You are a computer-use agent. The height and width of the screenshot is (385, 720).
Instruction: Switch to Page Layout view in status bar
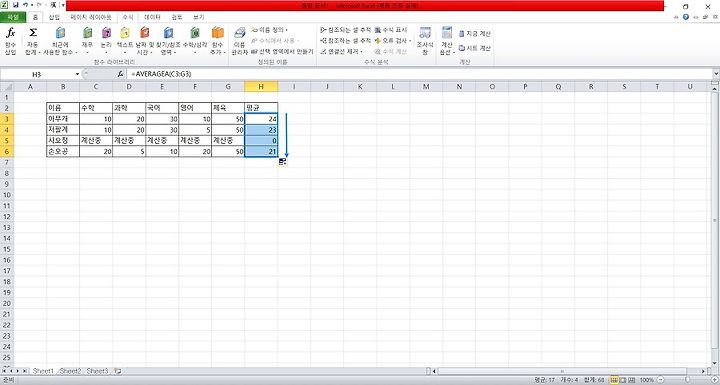point(624,380)
